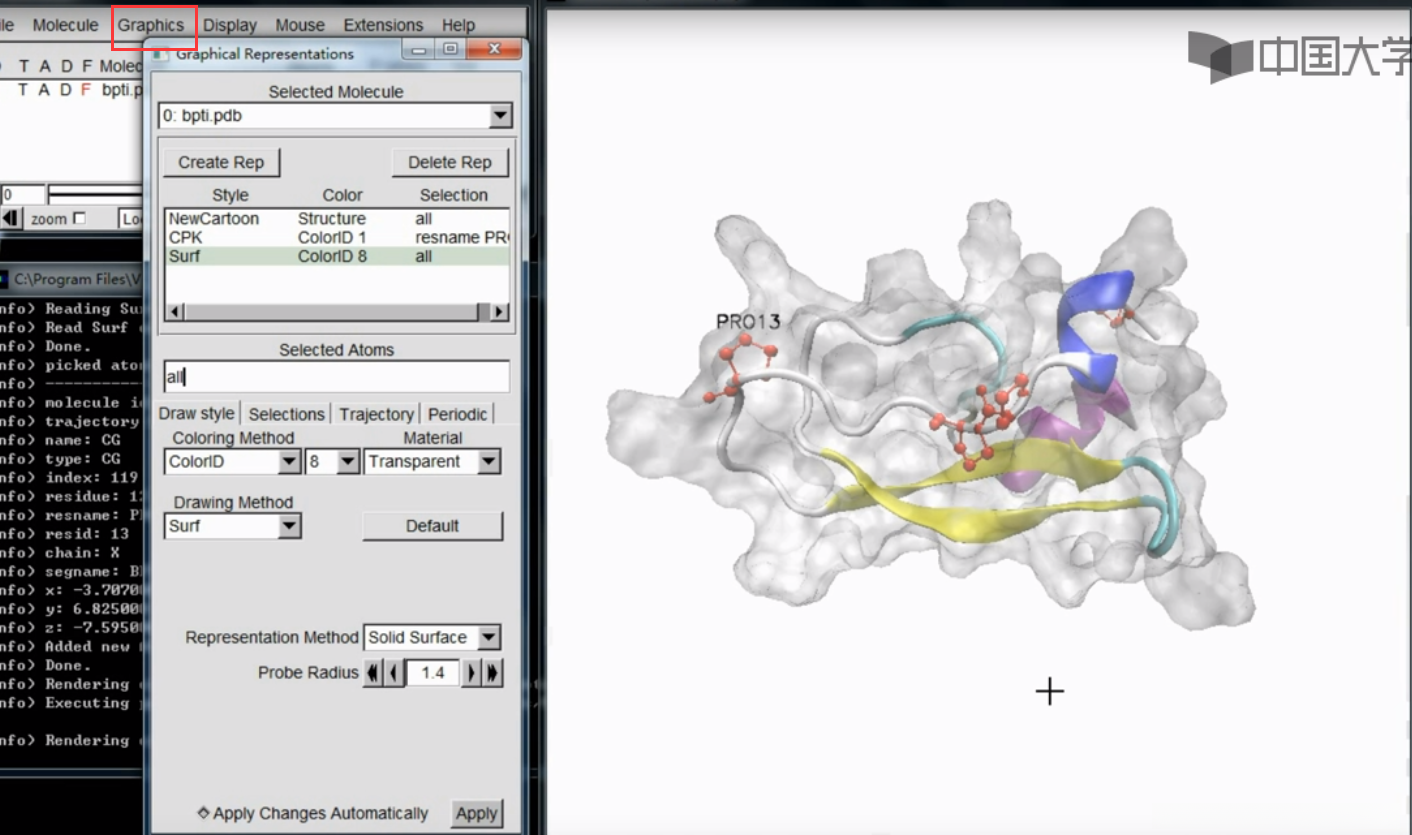
Task: Open the Material dropdown showing Transparent
Action: (x=489, y=462)
